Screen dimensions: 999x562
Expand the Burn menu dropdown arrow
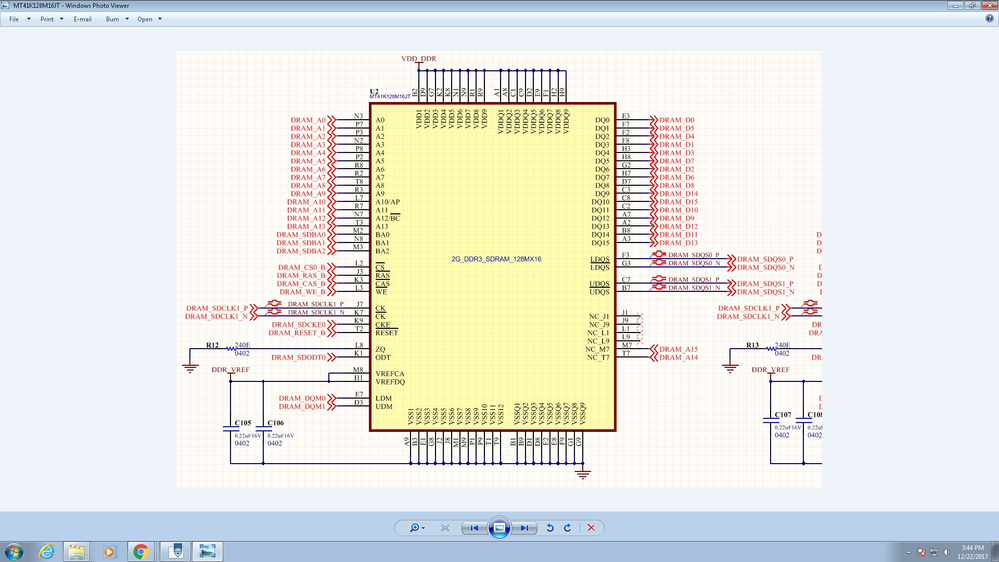click(127, 19)
